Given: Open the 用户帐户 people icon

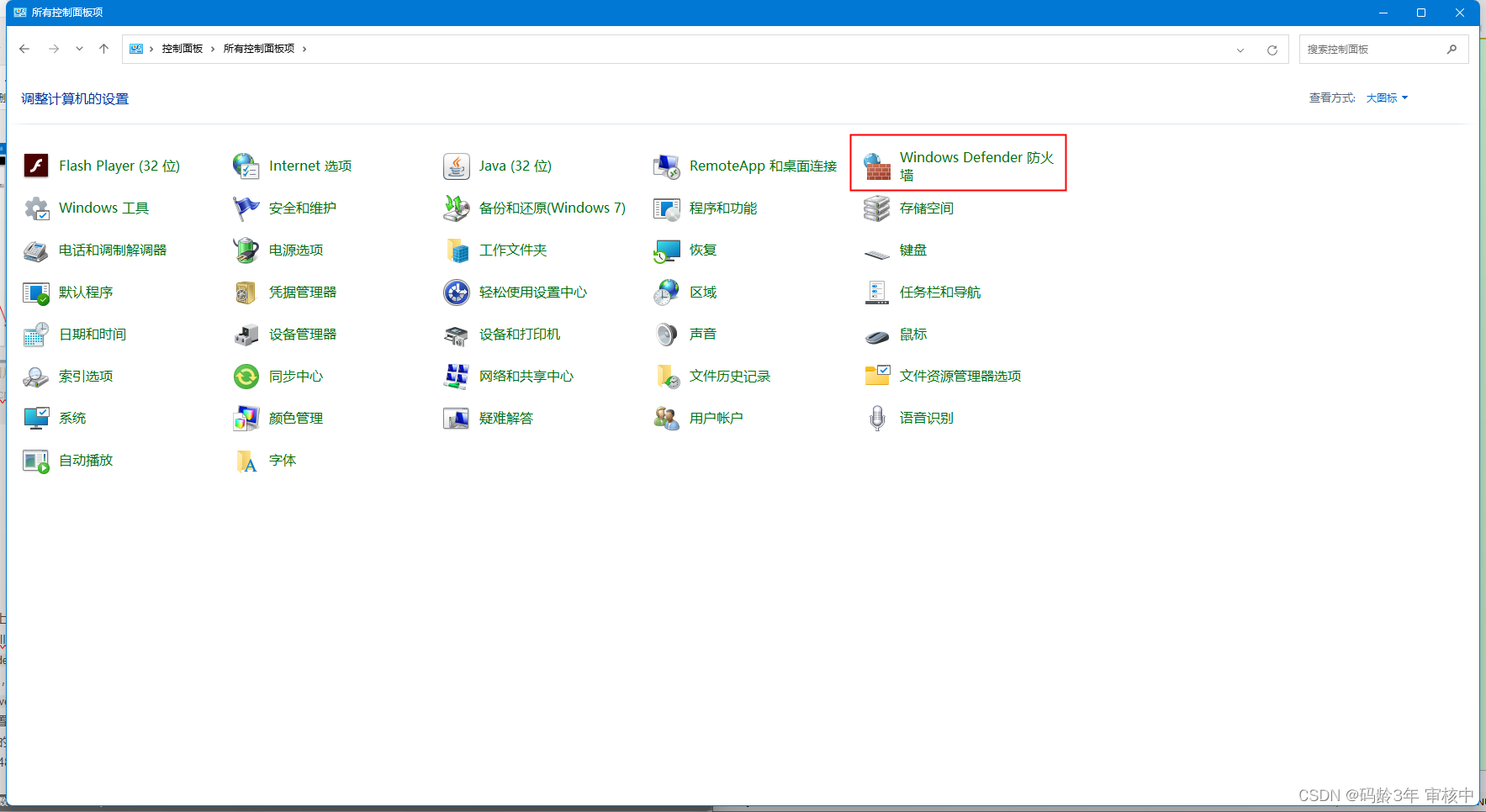Looking at the screenshot, I should (x=667, y=419).
